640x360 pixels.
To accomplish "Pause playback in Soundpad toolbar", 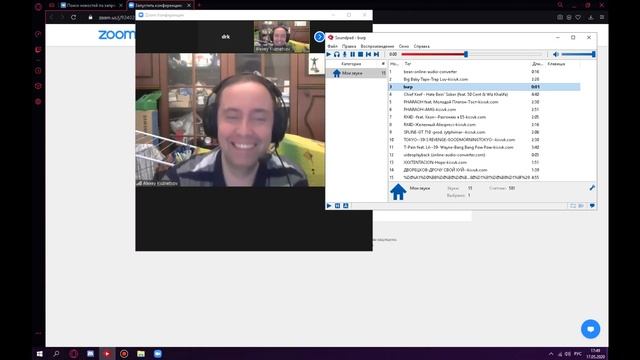I will tap(353, 54).
